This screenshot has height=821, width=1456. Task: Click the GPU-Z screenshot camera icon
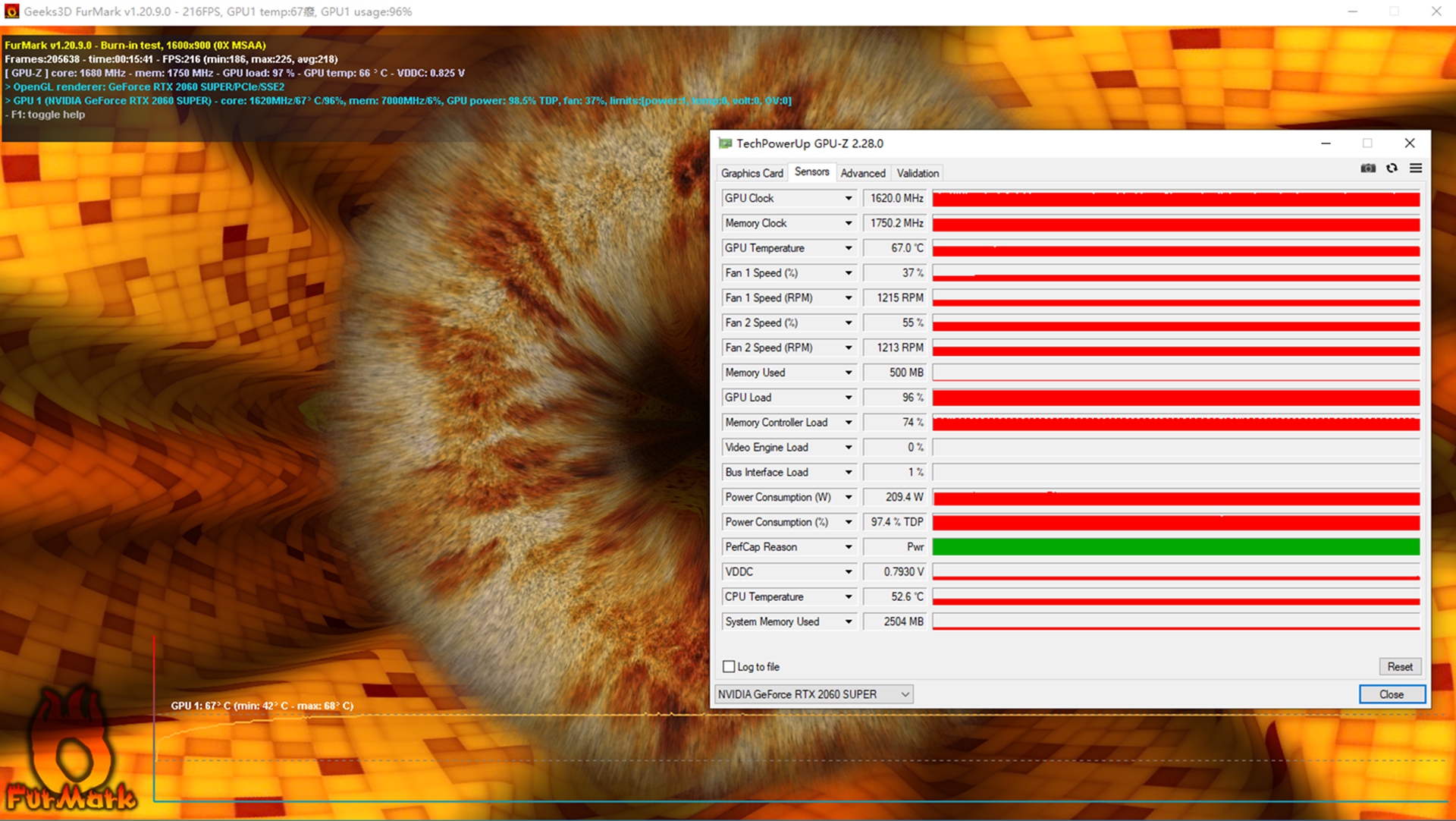[1368, 168]
